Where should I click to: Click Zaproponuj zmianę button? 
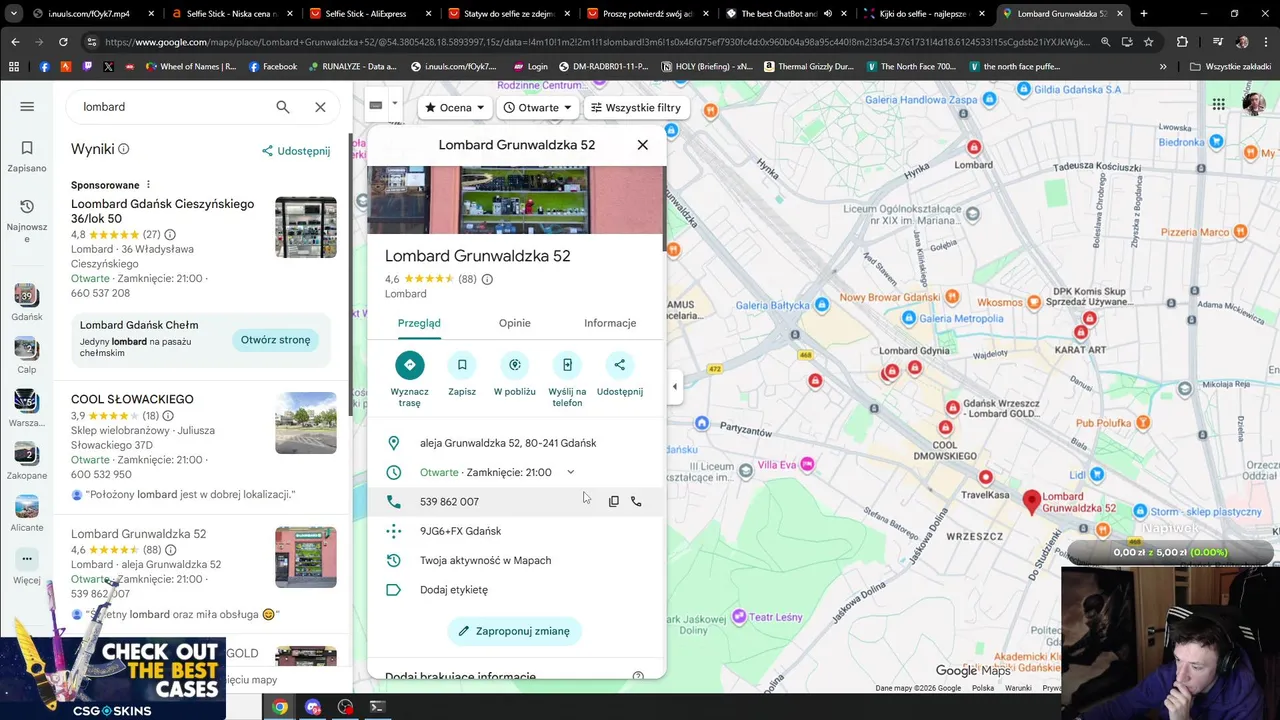click(514, 631)
